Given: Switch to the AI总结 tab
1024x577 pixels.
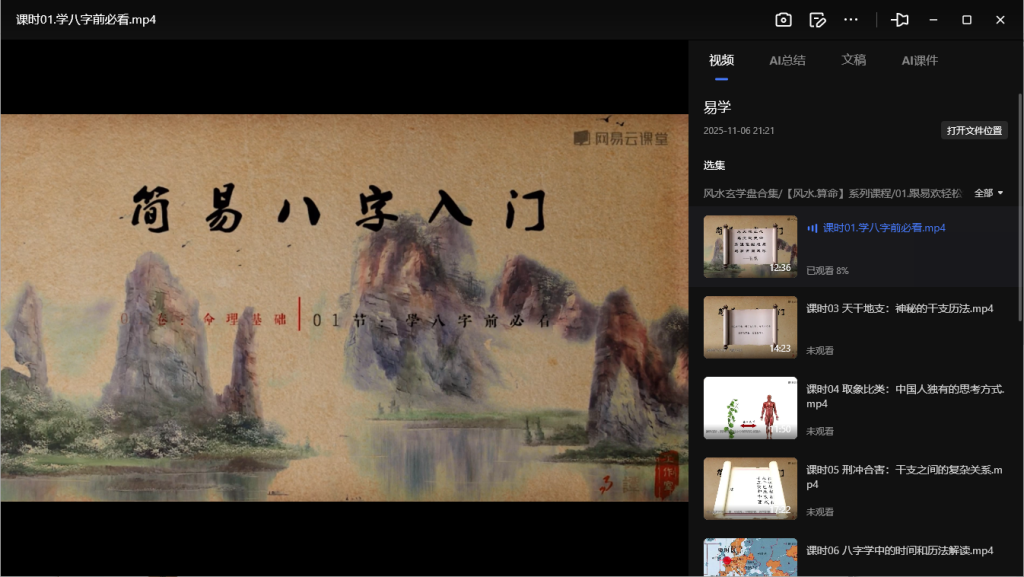Looking at the screenshot, I should (788, 60).
